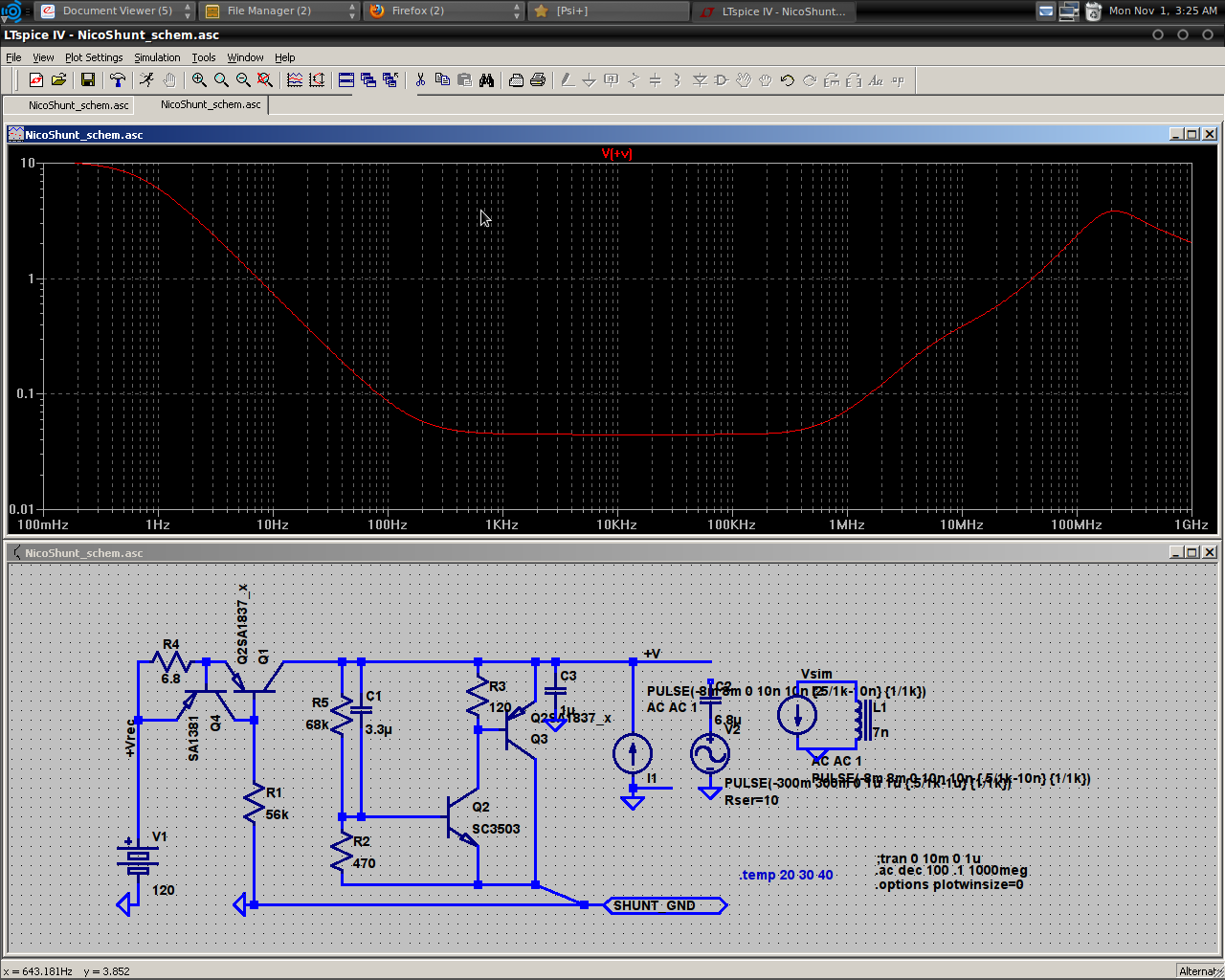Open the Tools menu
1225x980 pixels.
203,57
